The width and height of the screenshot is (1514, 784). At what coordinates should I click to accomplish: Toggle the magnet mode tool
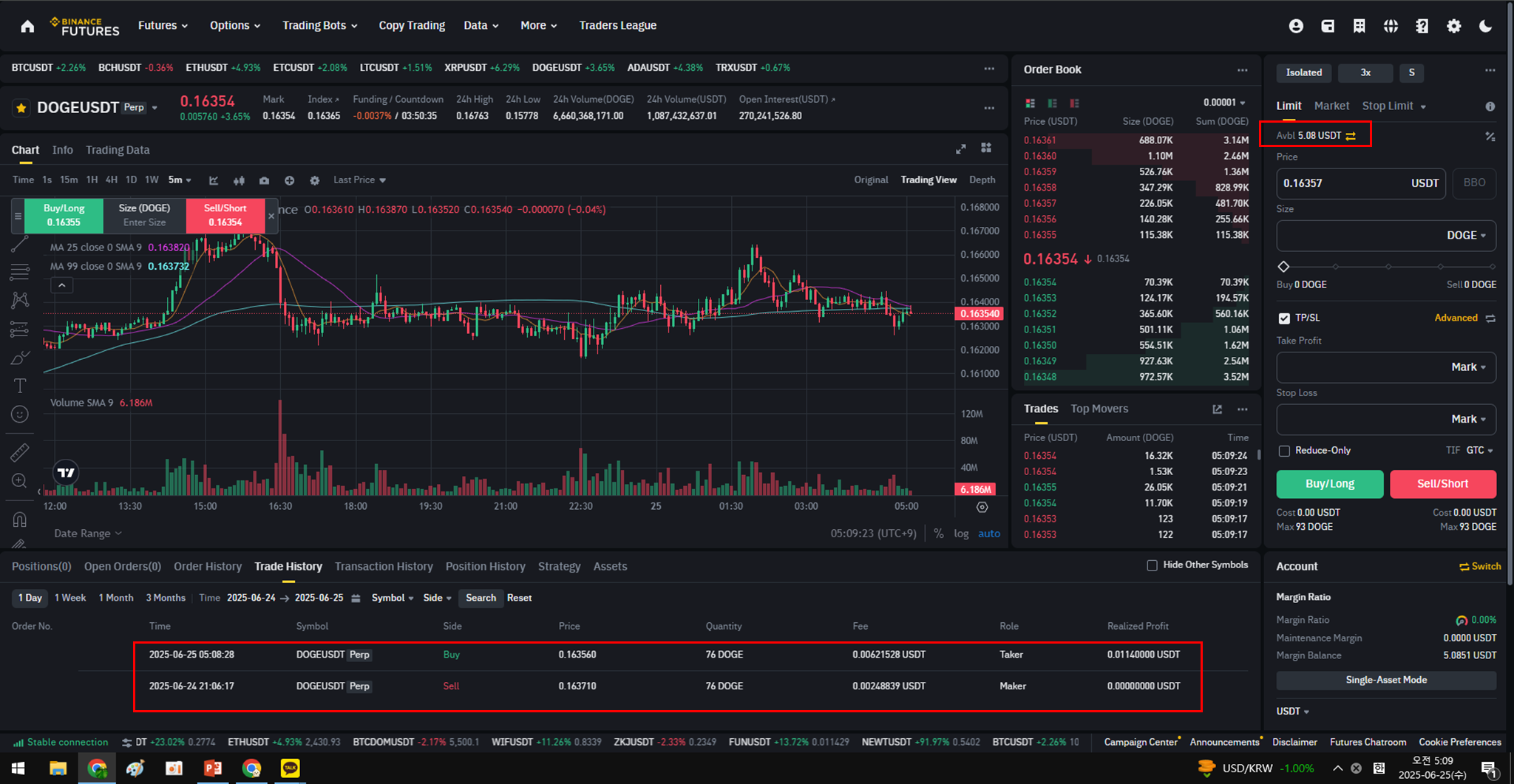coord(20,519)
